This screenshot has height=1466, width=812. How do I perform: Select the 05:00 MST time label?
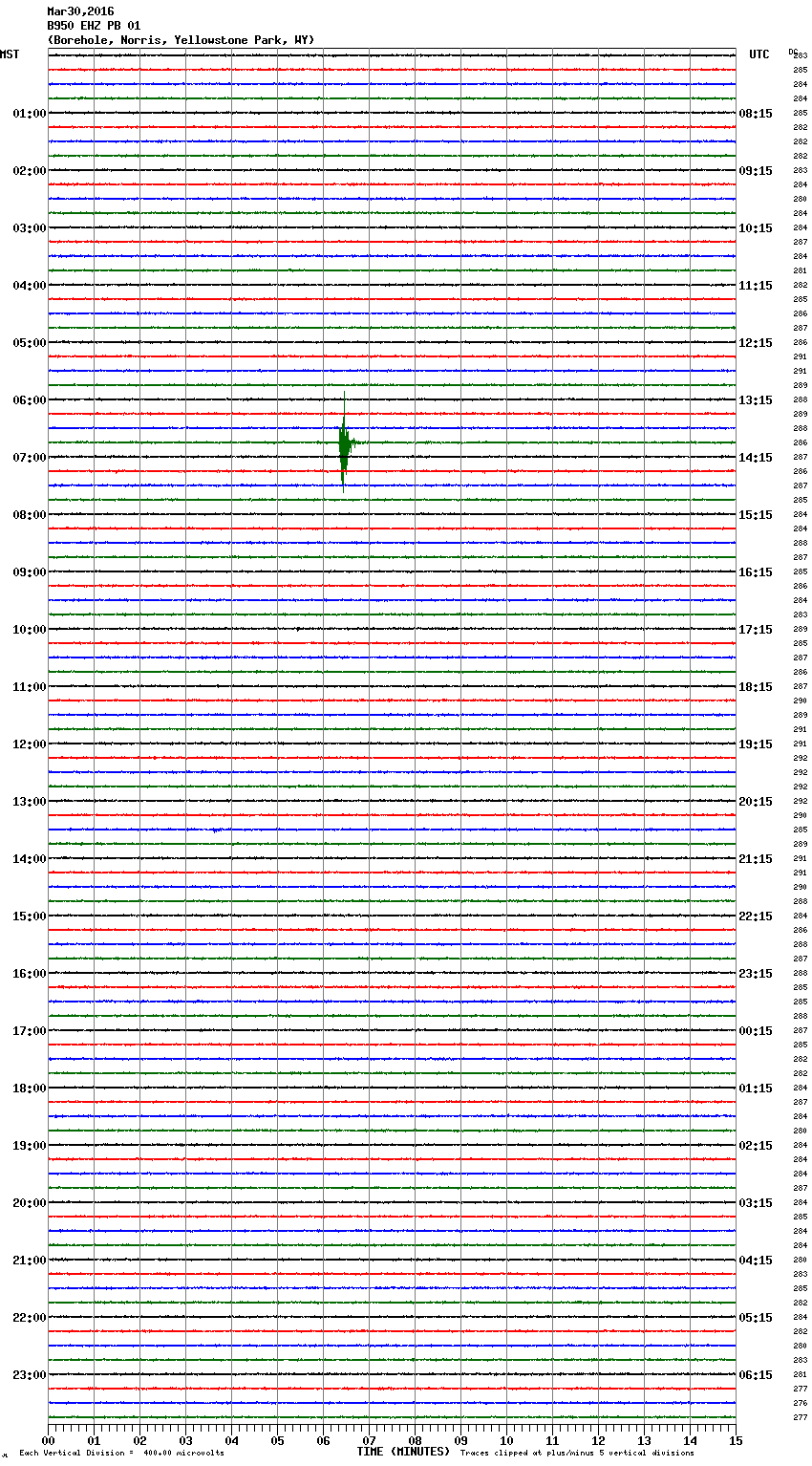pos(29,343)
